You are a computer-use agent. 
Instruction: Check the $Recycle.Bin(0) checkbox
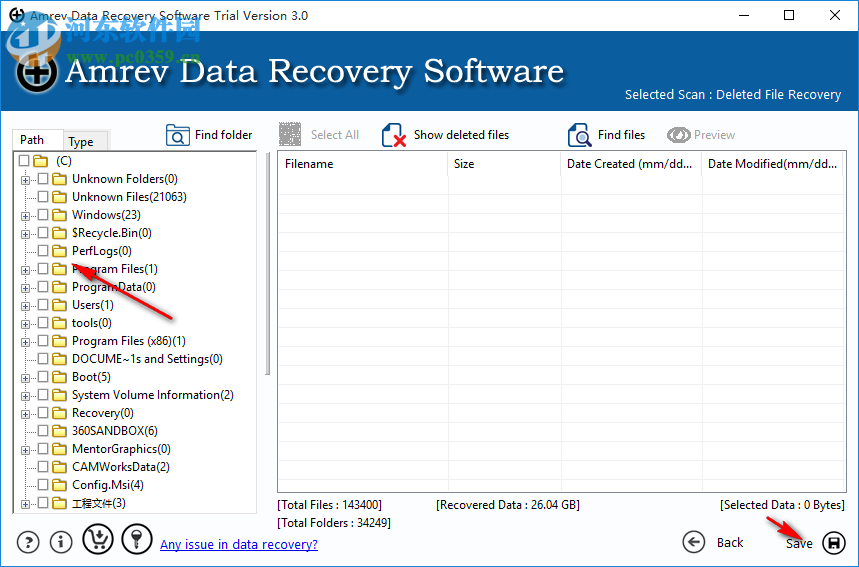[43, 233]
